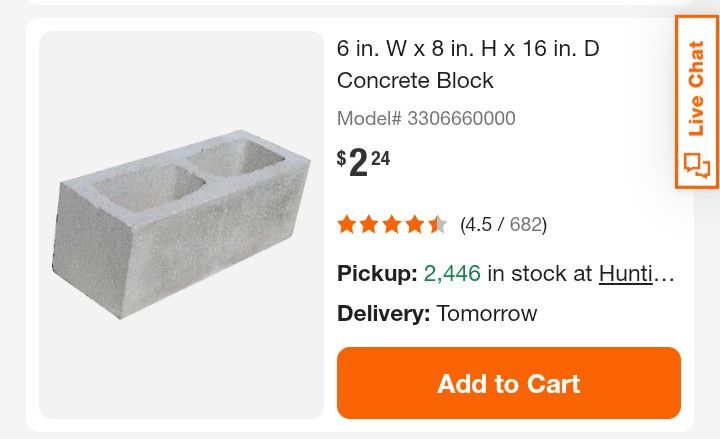Click the Concrete Block title text
This screenshot has width=720, height=439.
point(415,80)
